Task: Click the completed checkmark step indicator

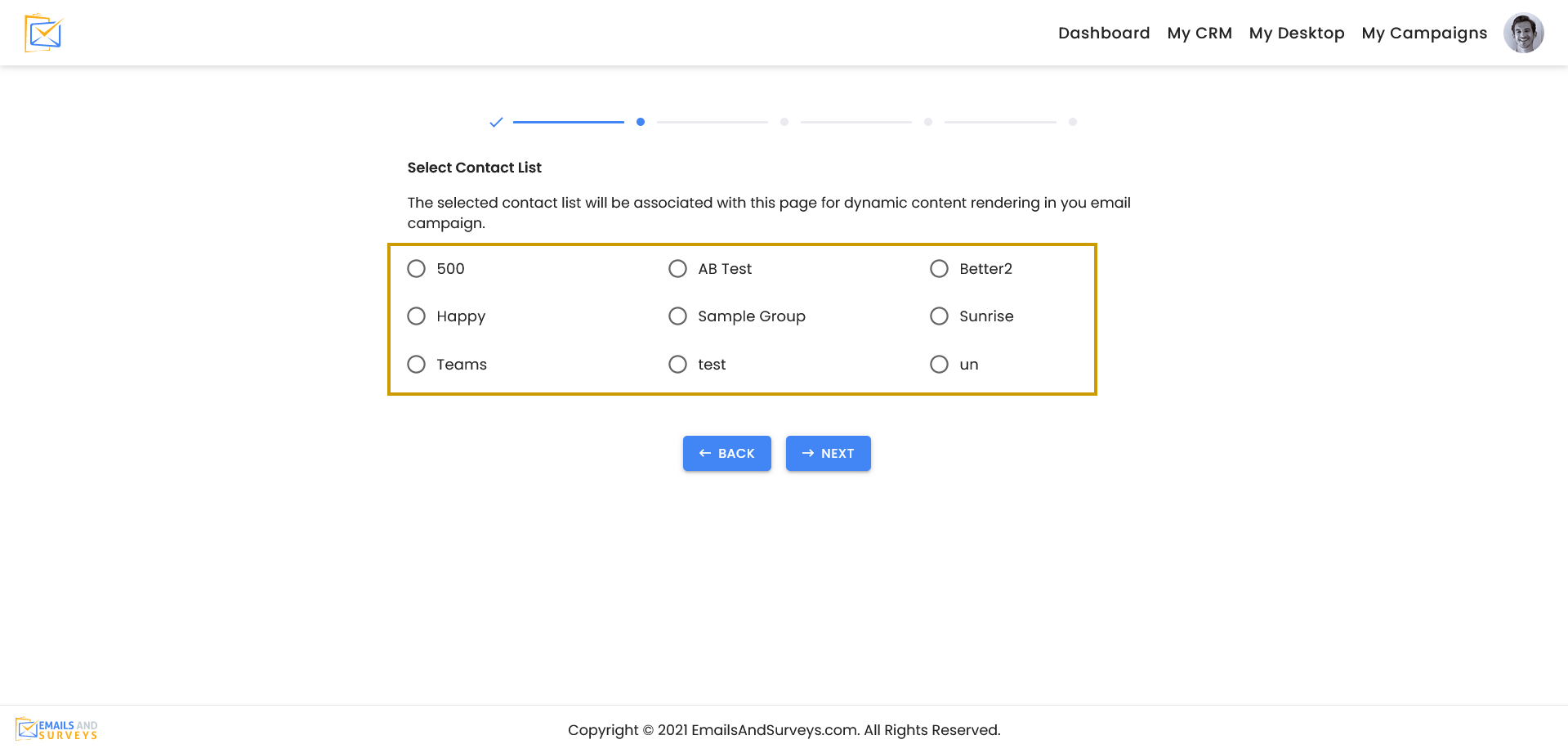Action: (x=496, y=121)
